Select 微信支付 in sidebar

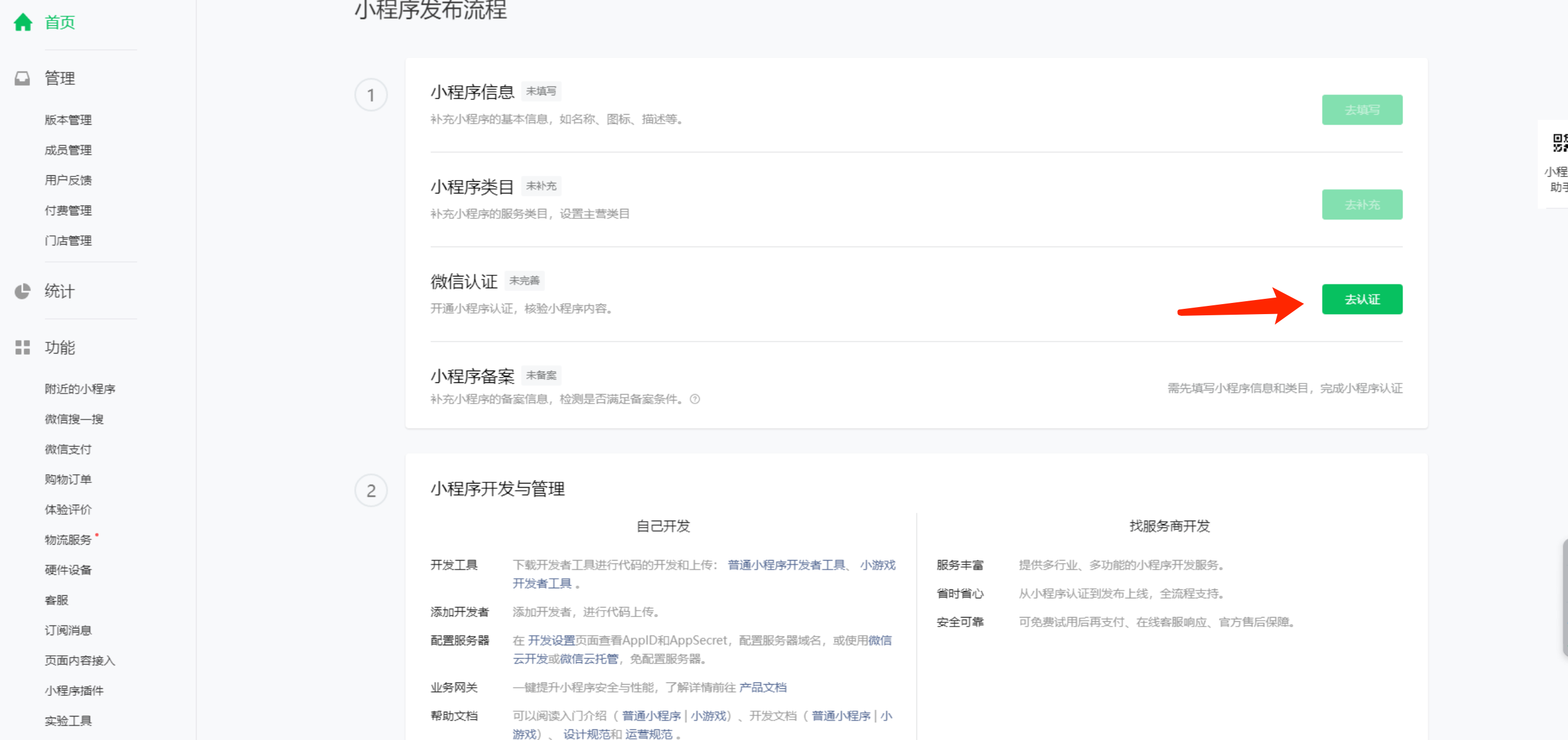[68, 449]
